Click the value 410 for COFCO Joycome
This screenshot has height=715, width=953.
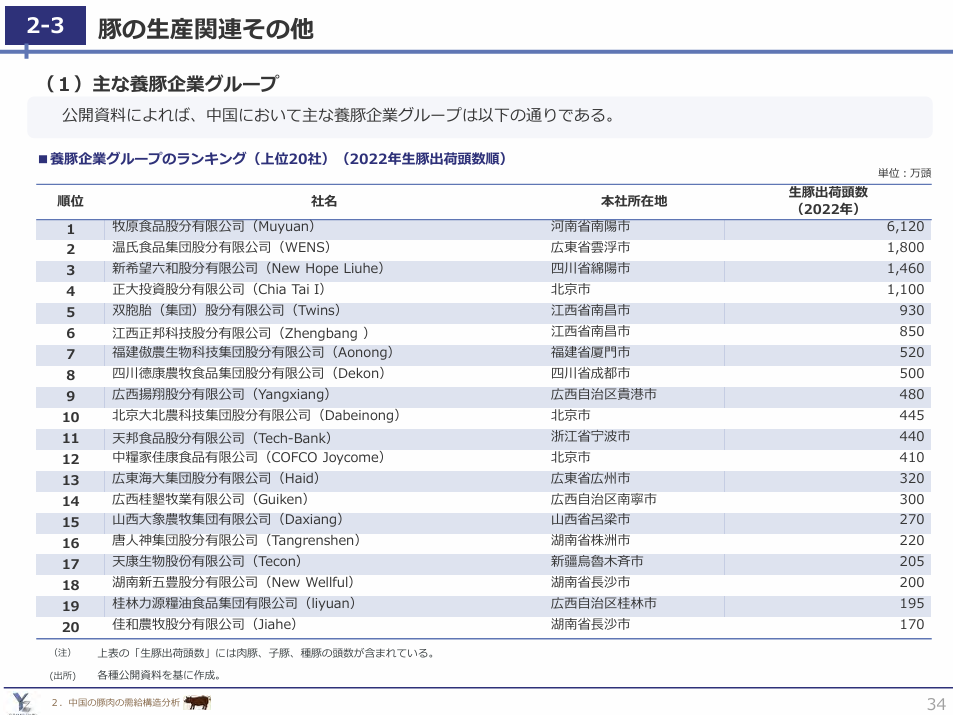pyautogui.click(x=912, y=457)
